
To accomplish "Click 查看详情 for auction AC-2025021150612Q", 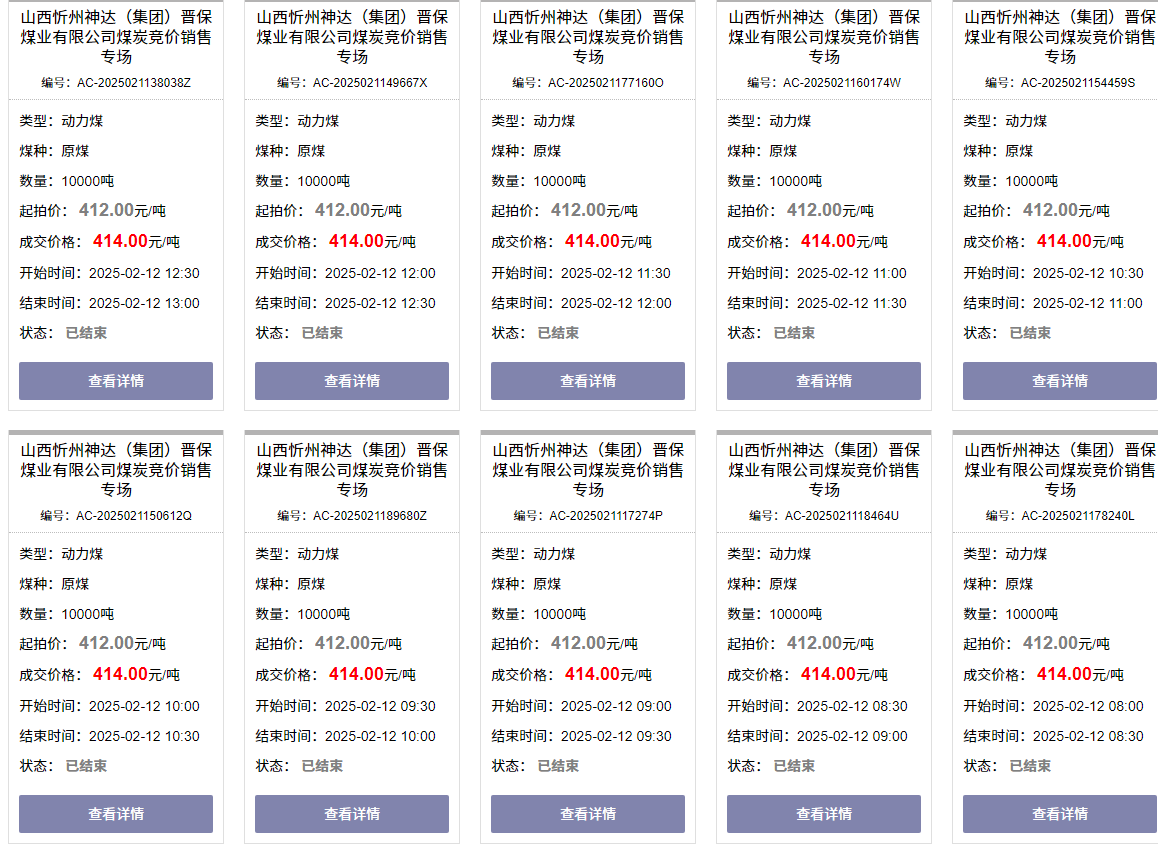I will click(116, 814).
